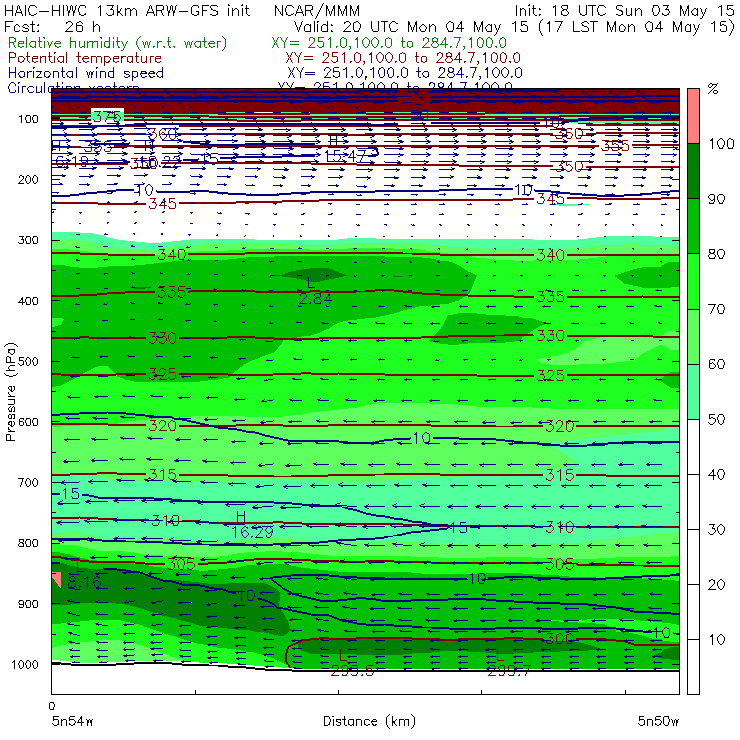Click the wind maximum value '16.29'

(252, 532)
